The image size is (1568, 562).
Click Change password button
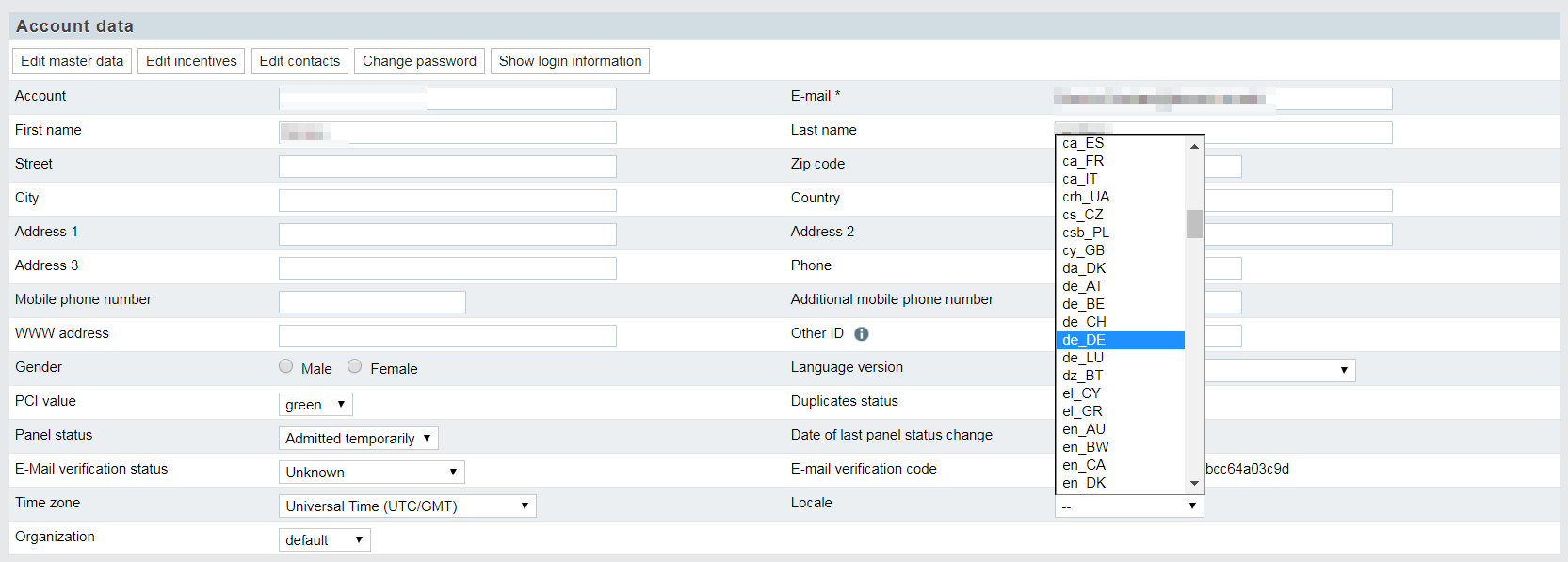[419, 61]
